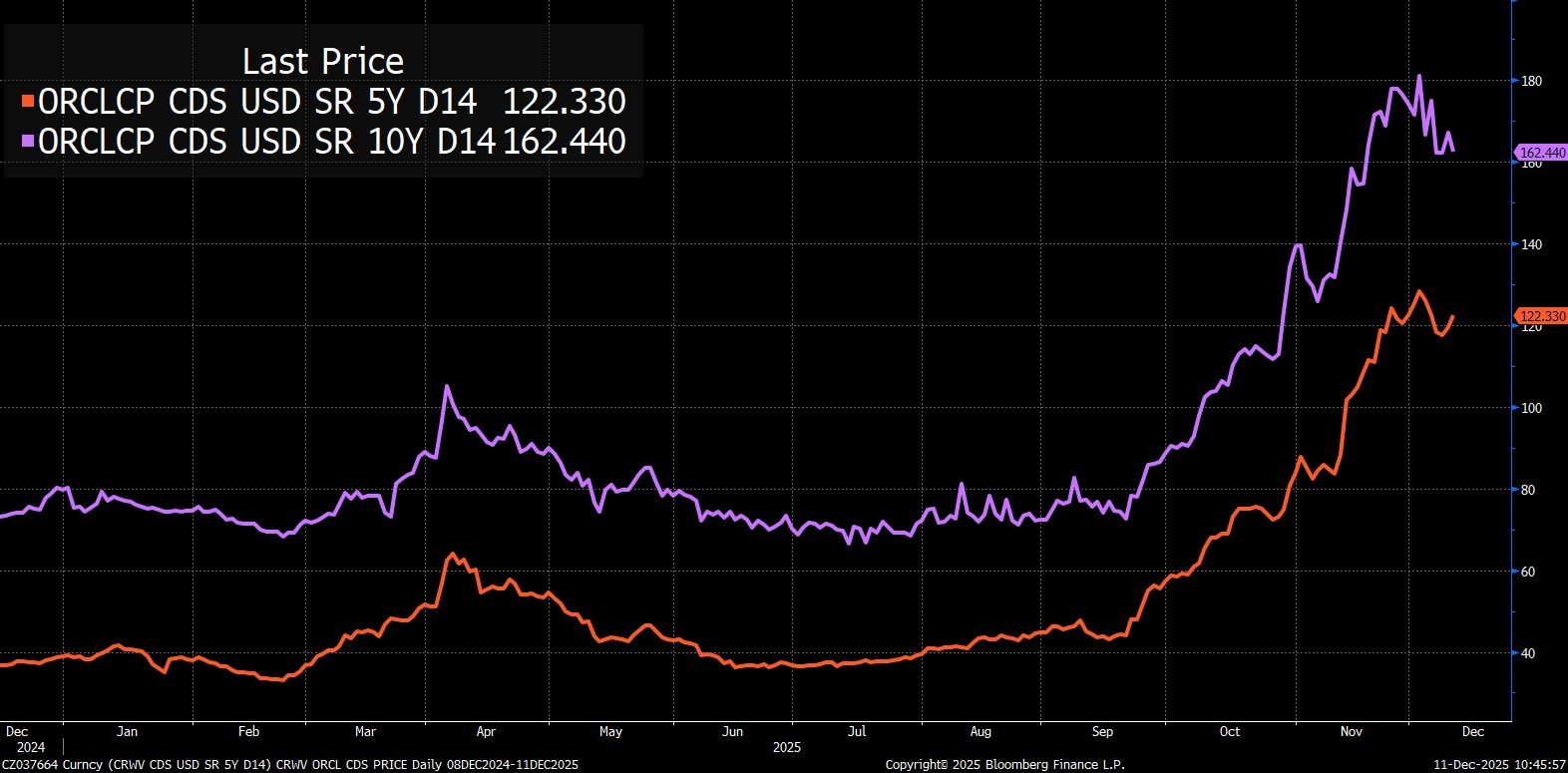Select legend entry 'ORCLCP CDS USD SR 5Y D14'
The width and height of the screenshot is (1568, 773).
pyautogui.click(x=257, y=102)
